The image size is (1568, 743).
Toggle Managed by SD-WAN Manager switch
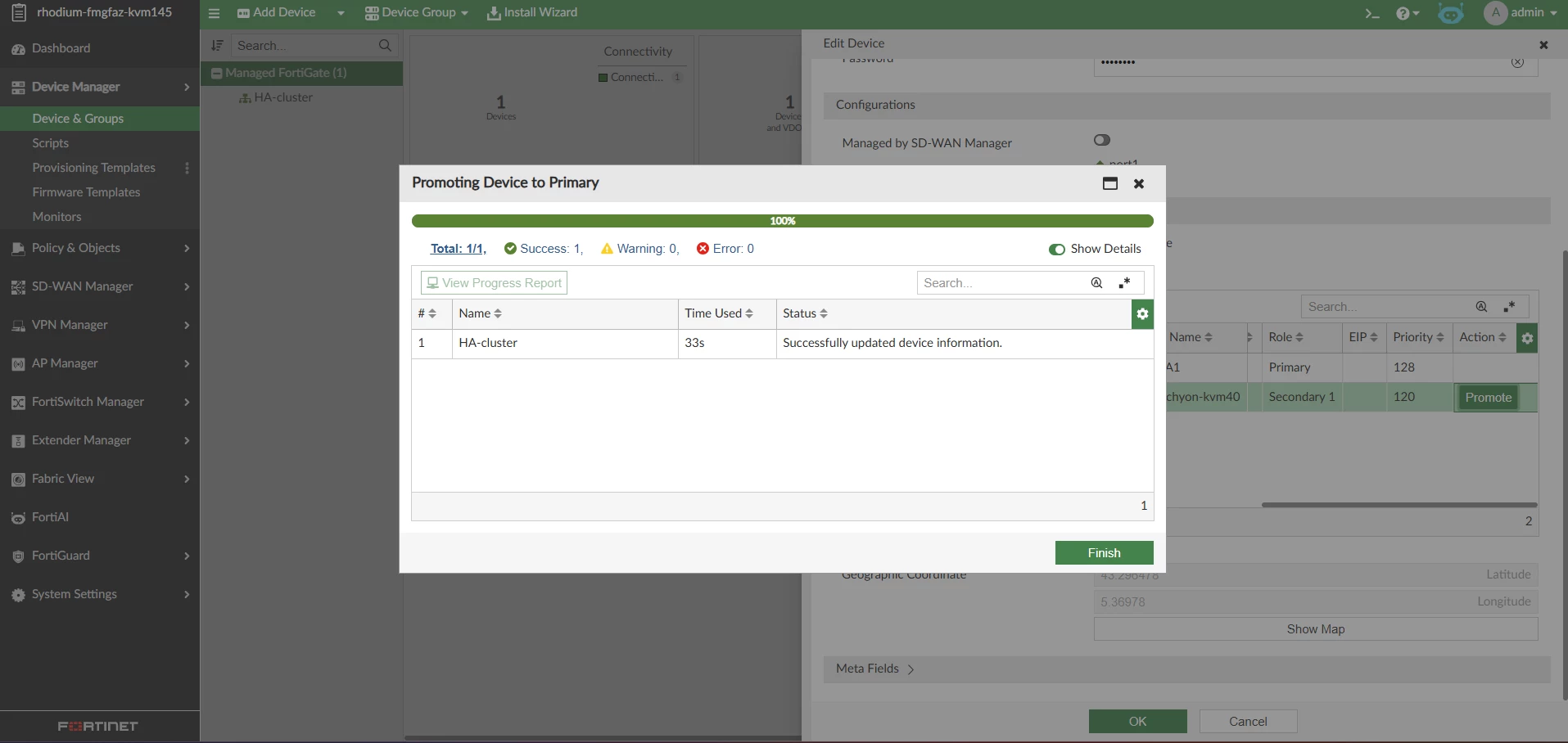click(x=1102, y=141)
